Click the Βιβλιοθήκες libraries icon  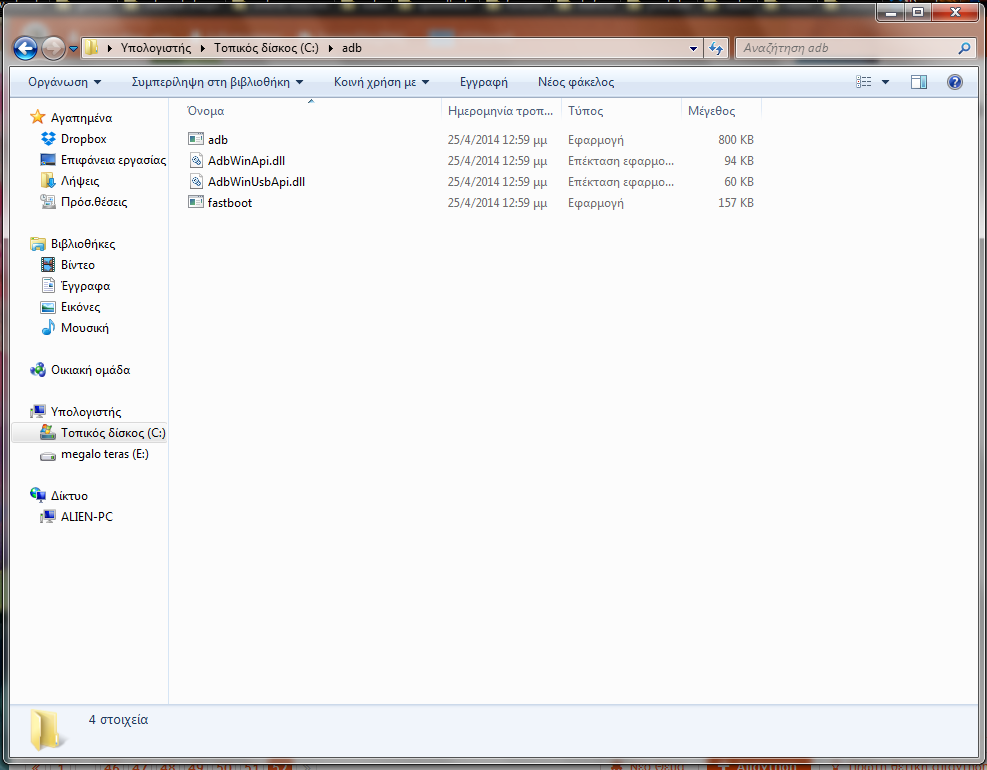click(38, 244)
